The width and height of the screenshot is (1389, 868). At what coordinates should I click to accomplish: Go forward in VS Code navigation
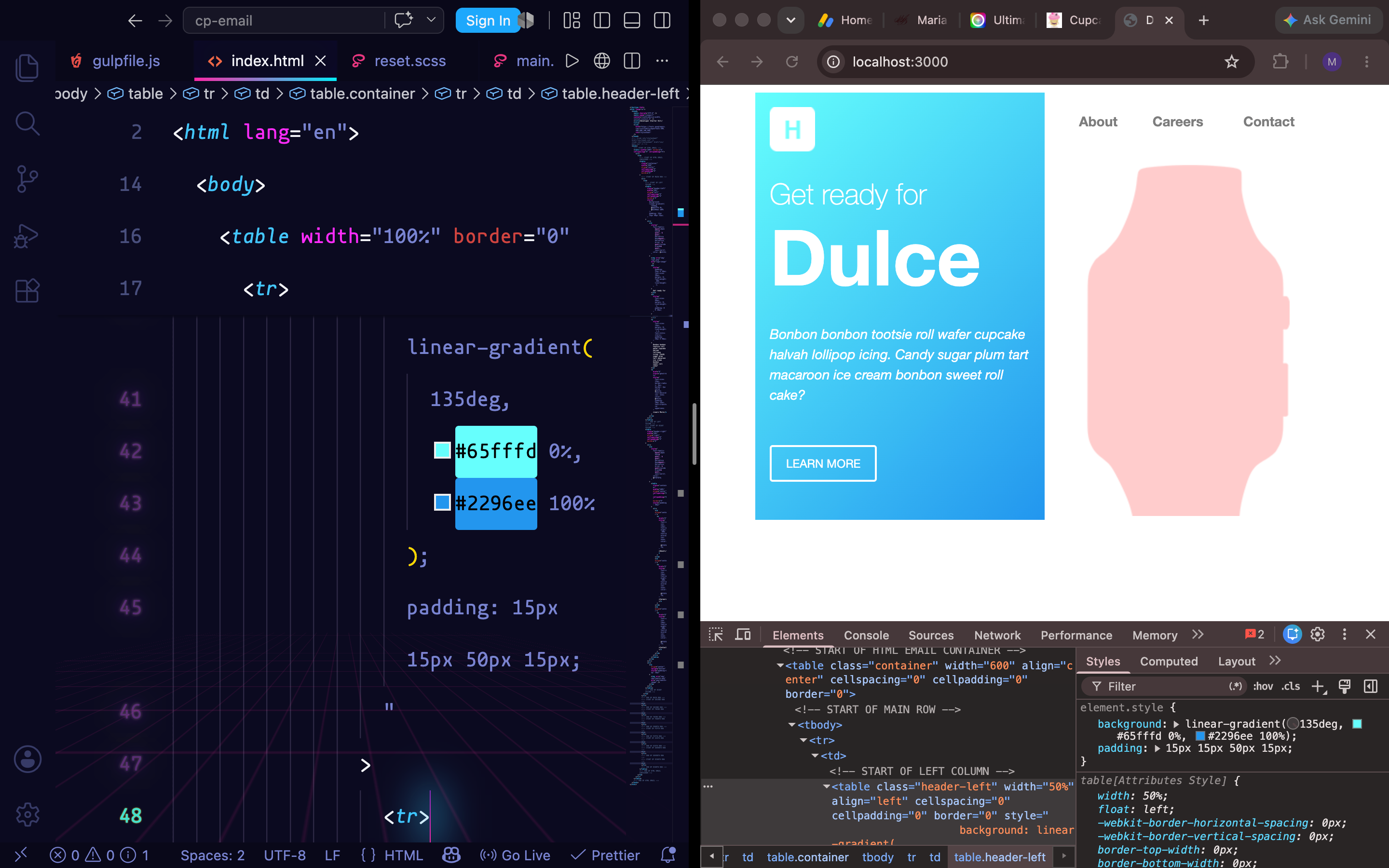(165, 21)
